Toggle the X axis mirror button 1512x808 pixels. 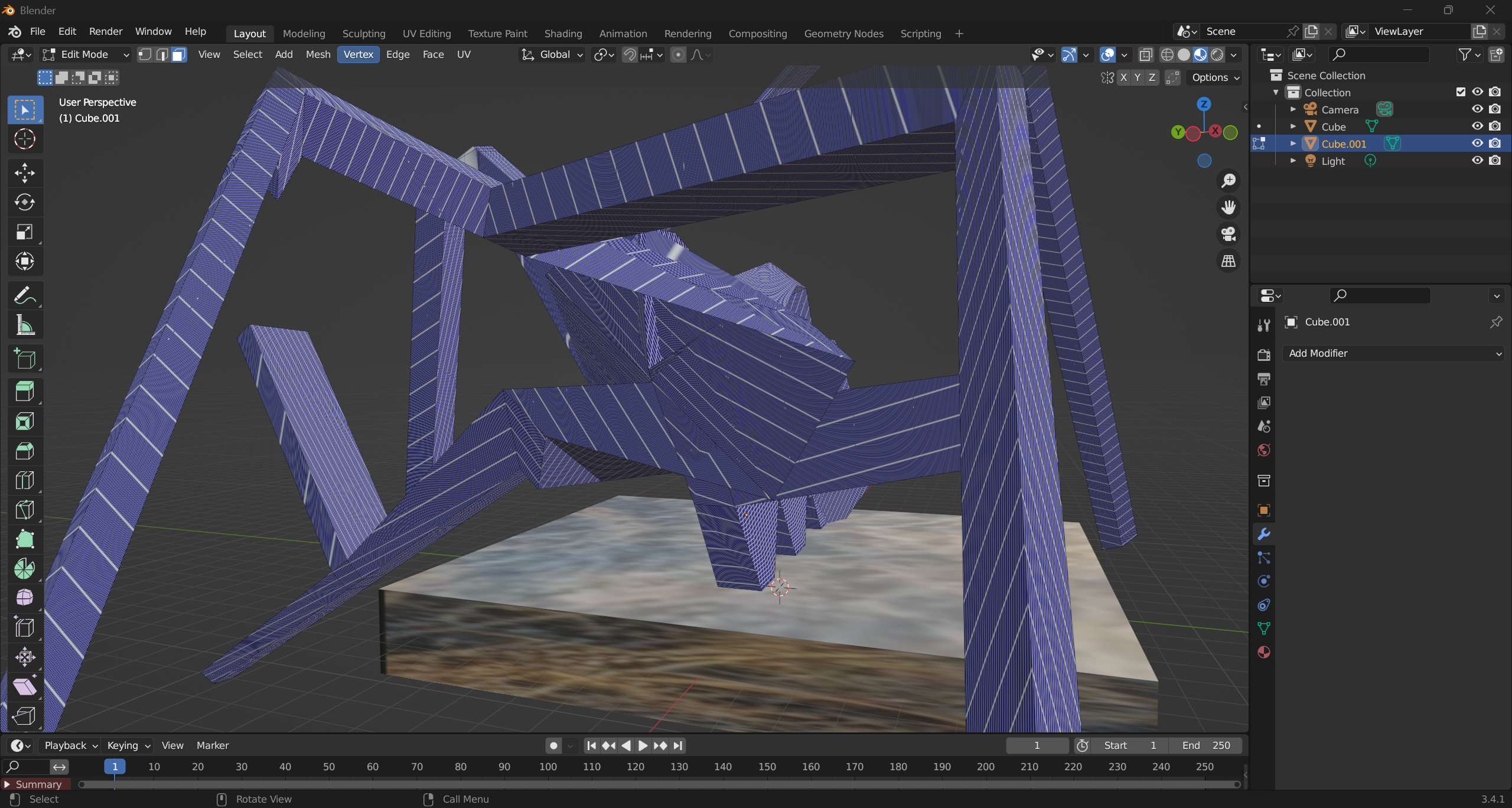point(1123,77)
